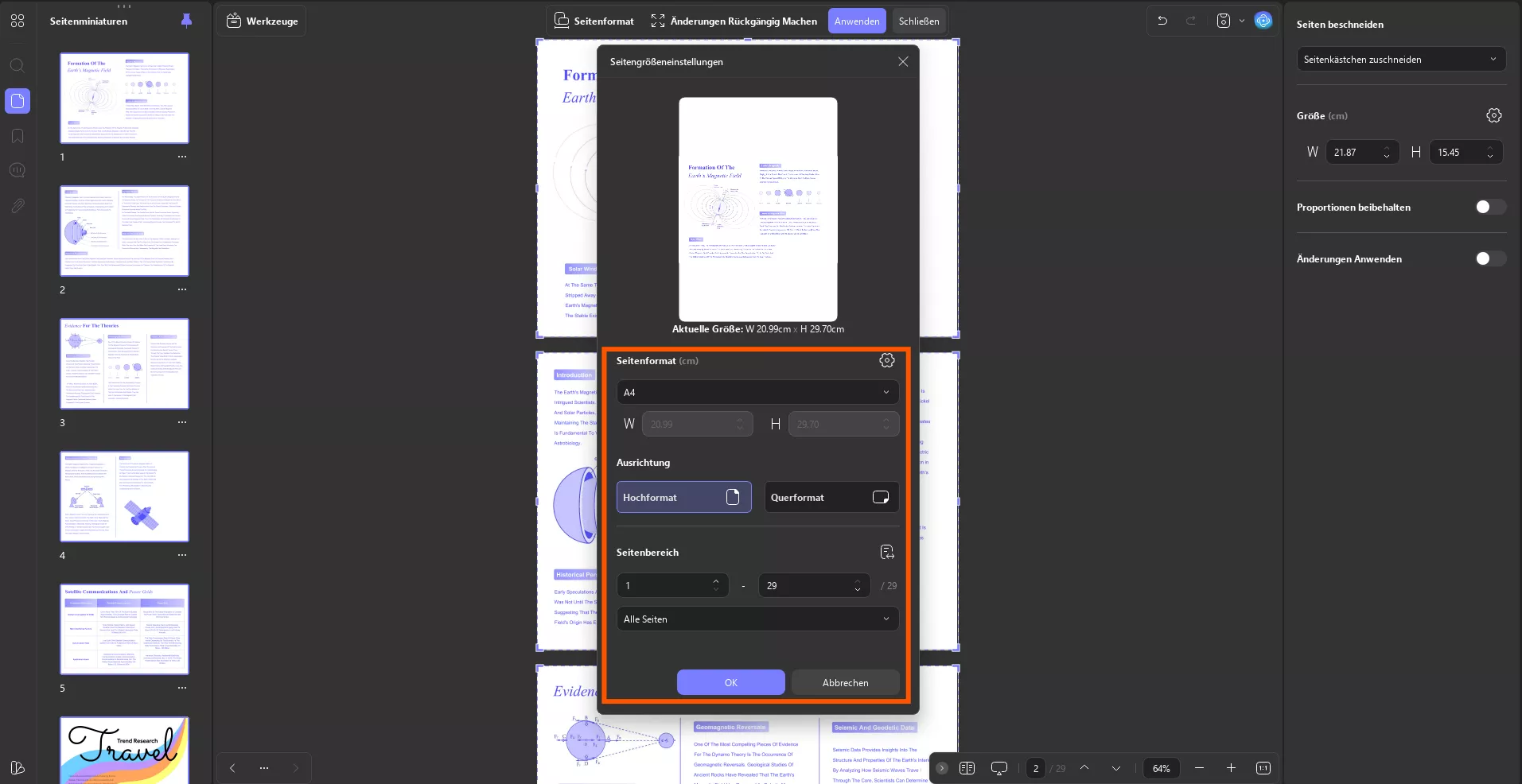The width and height of the screenshot is (1522, 784).
Task: Go to previous page up arrow
Action: (1084, 768)
